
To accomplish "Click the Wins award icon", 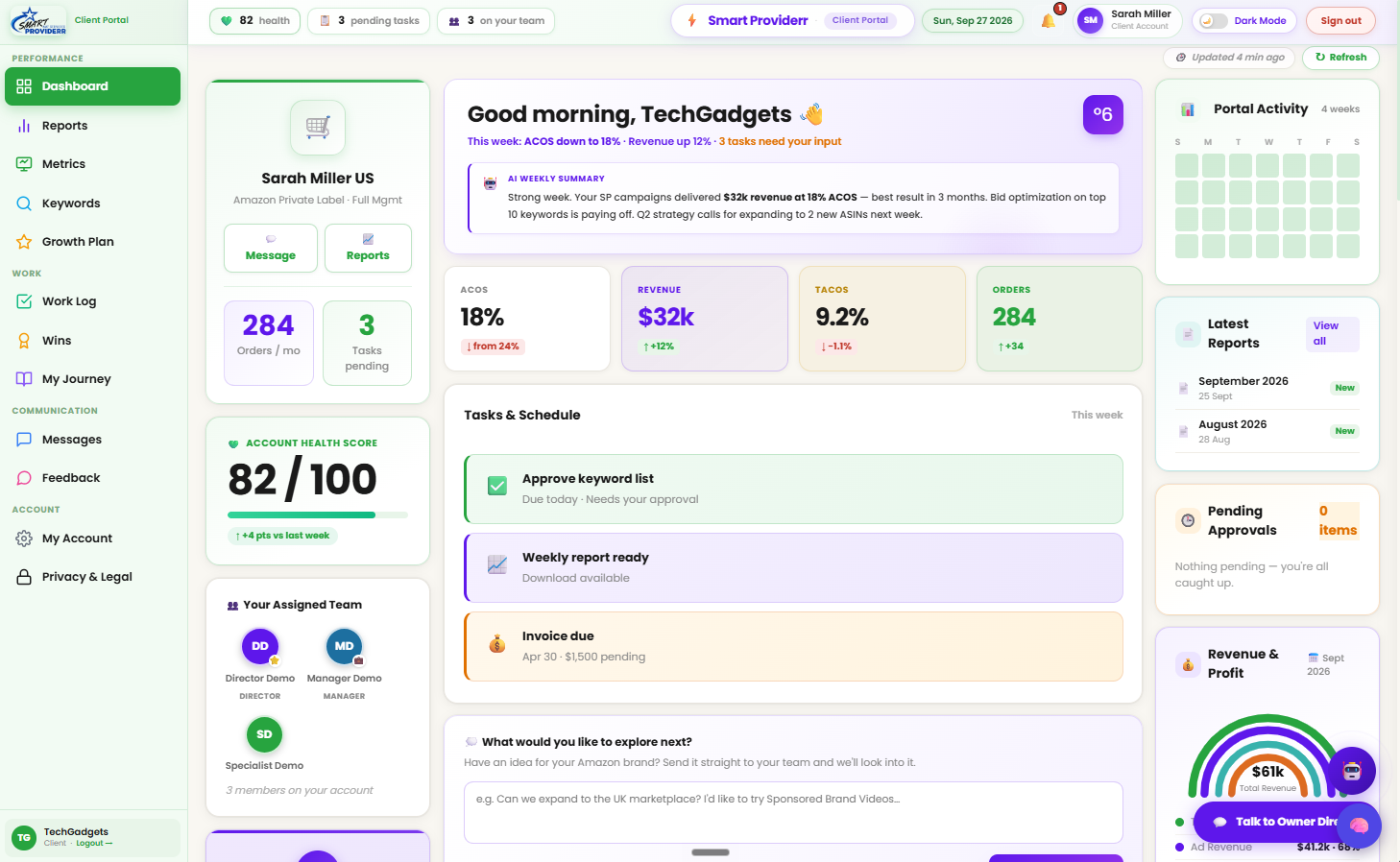I will pyautogui.click(x=24, y=341).
